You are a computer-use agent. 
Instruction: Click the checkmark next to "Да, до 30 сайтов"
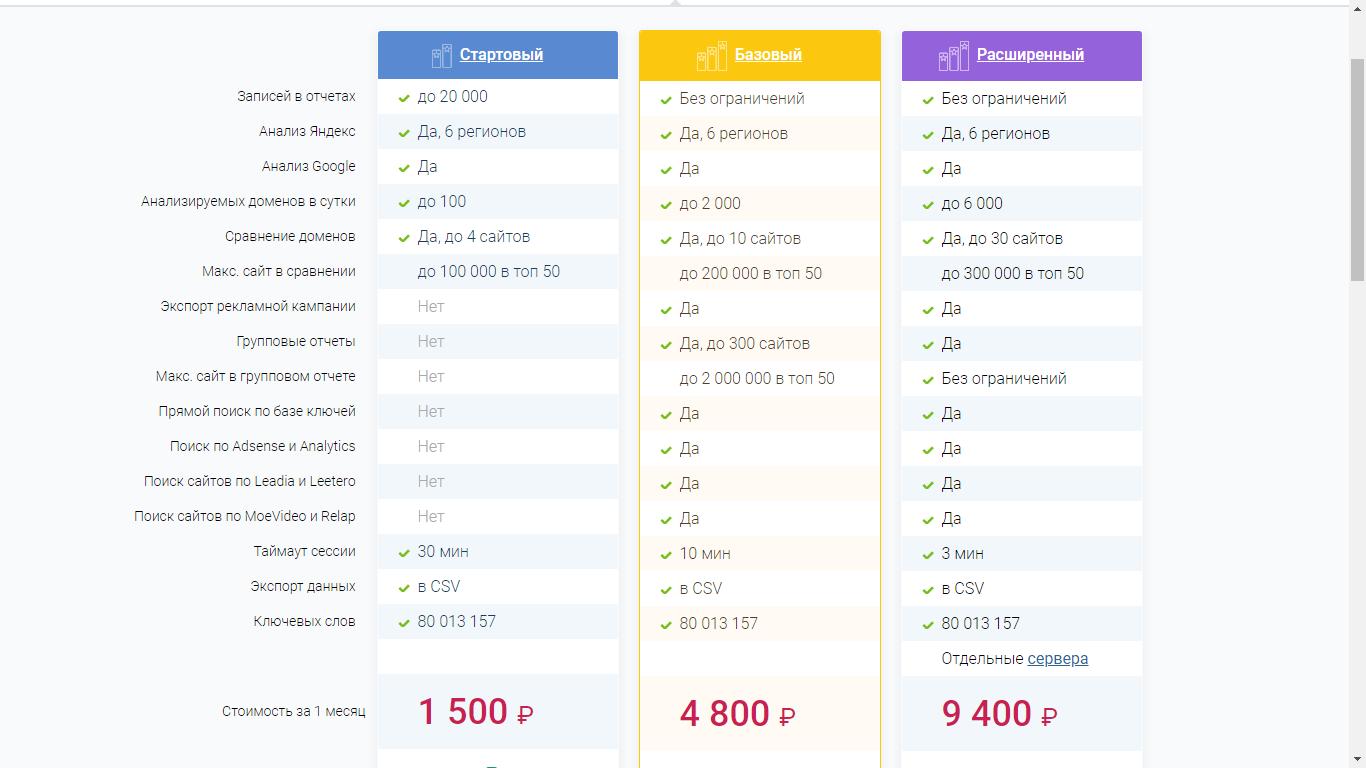point(928,240)
